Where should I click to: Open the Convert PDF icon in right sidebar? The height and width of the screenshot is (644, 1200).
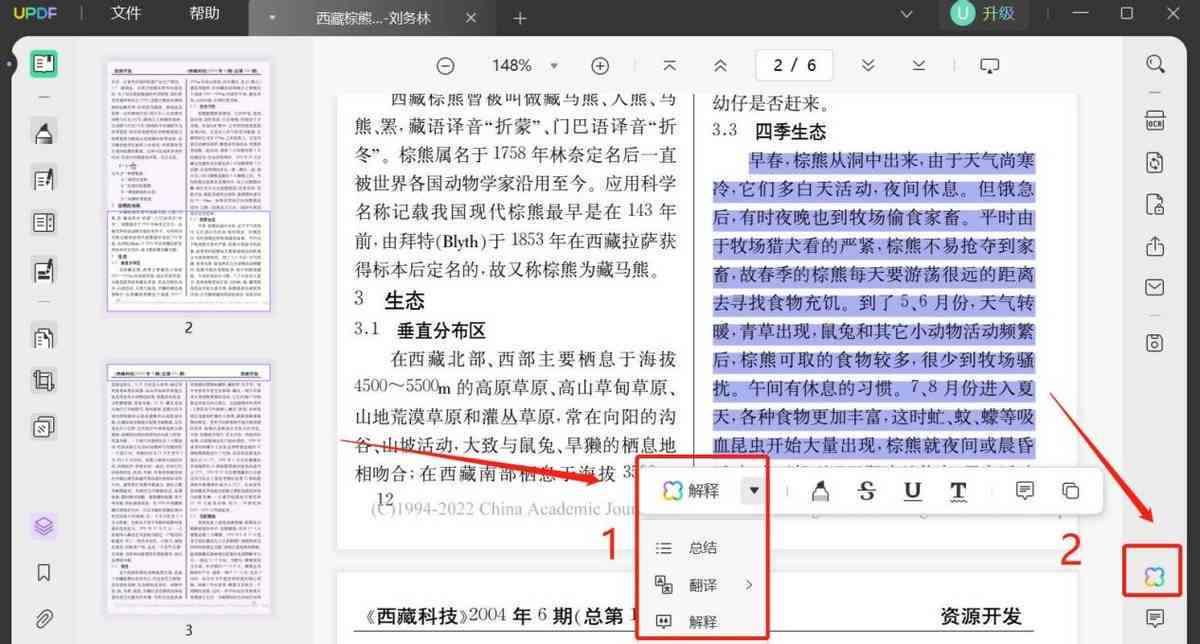pyautogui.click(x=1155, y=163)
